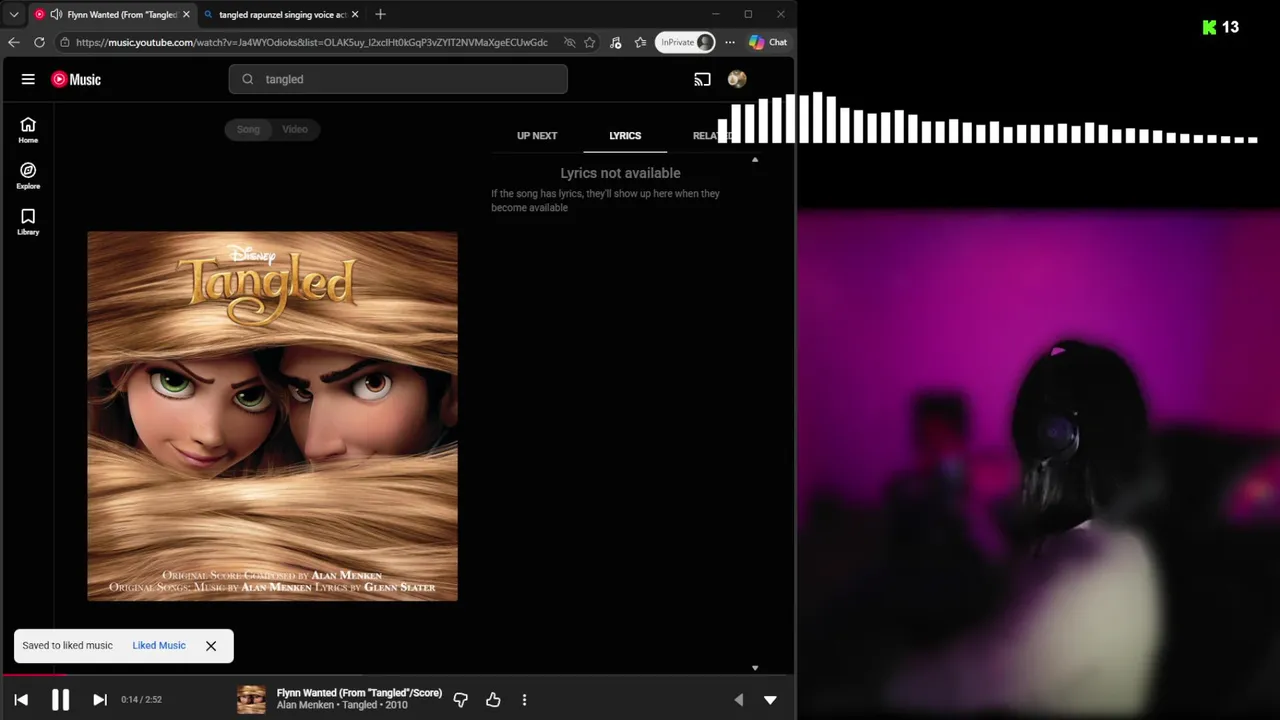Screen dimensions: 1280x720
Task: Open the RELATED tab
Action: pyautogui.click(x=712, y=136)
